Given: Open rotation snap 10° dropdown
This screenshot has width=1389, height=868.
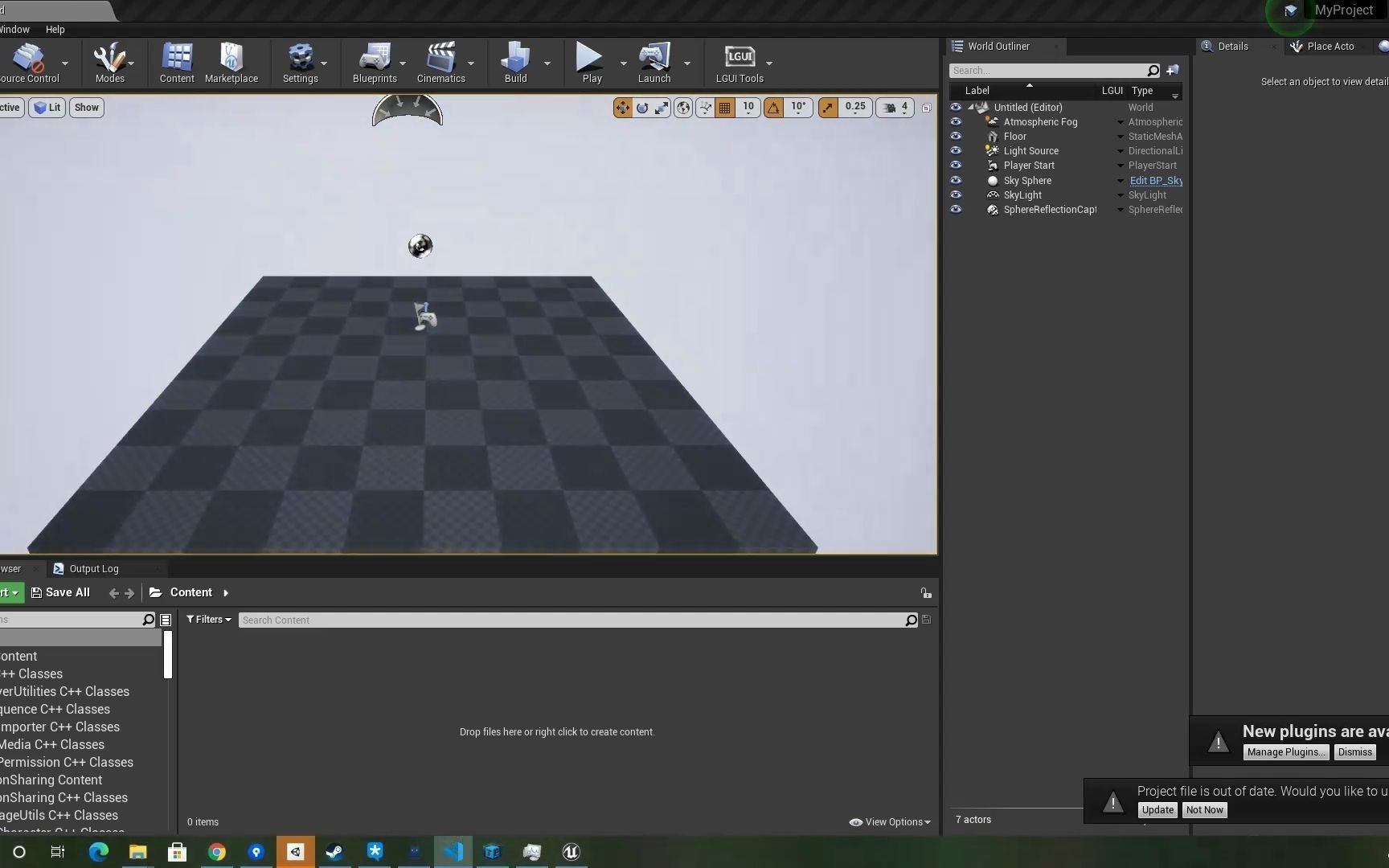Looking at the screenshot, I should (798, 108).
